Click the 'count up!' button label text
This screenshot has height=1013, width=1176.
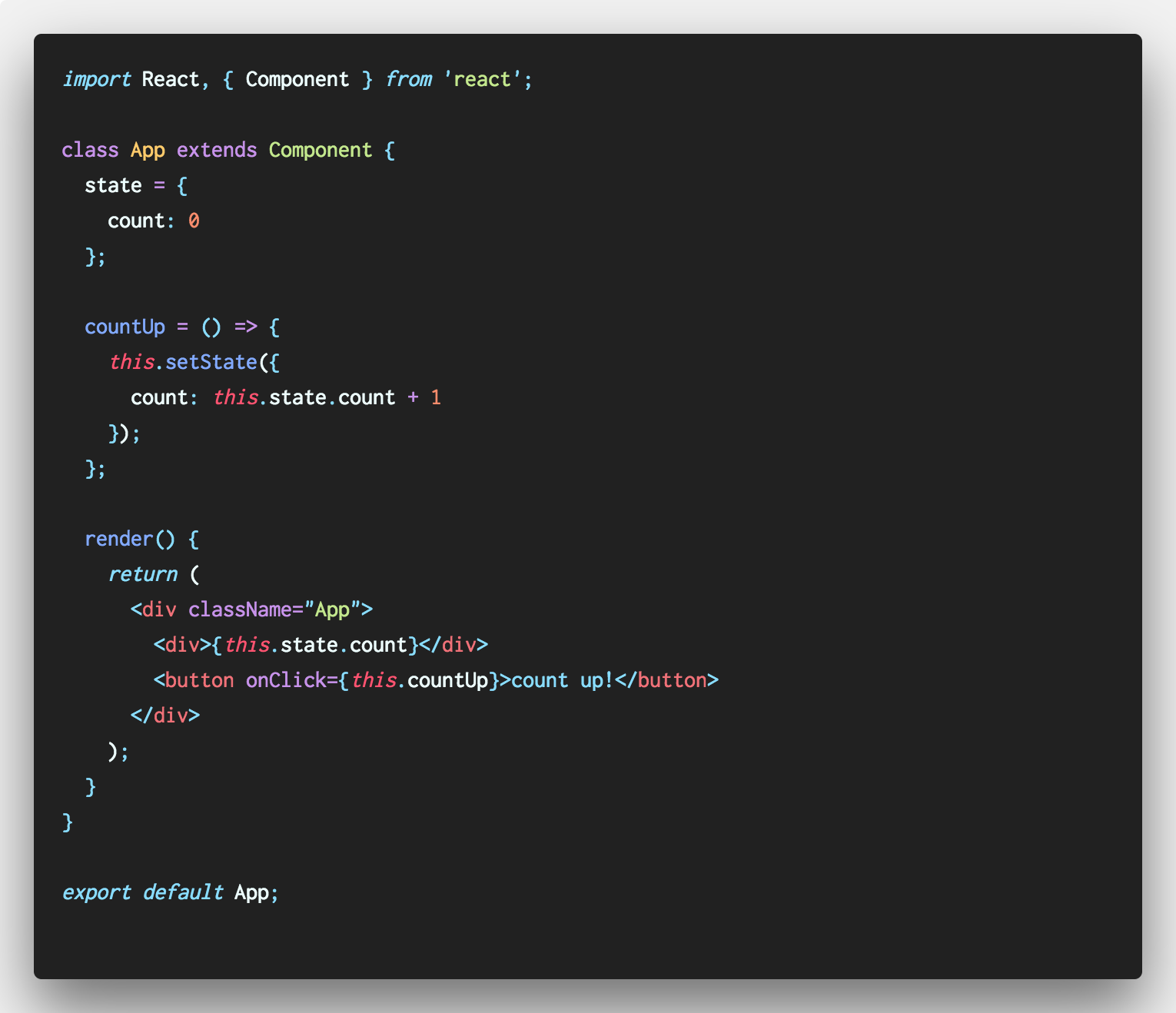(563, 680)
